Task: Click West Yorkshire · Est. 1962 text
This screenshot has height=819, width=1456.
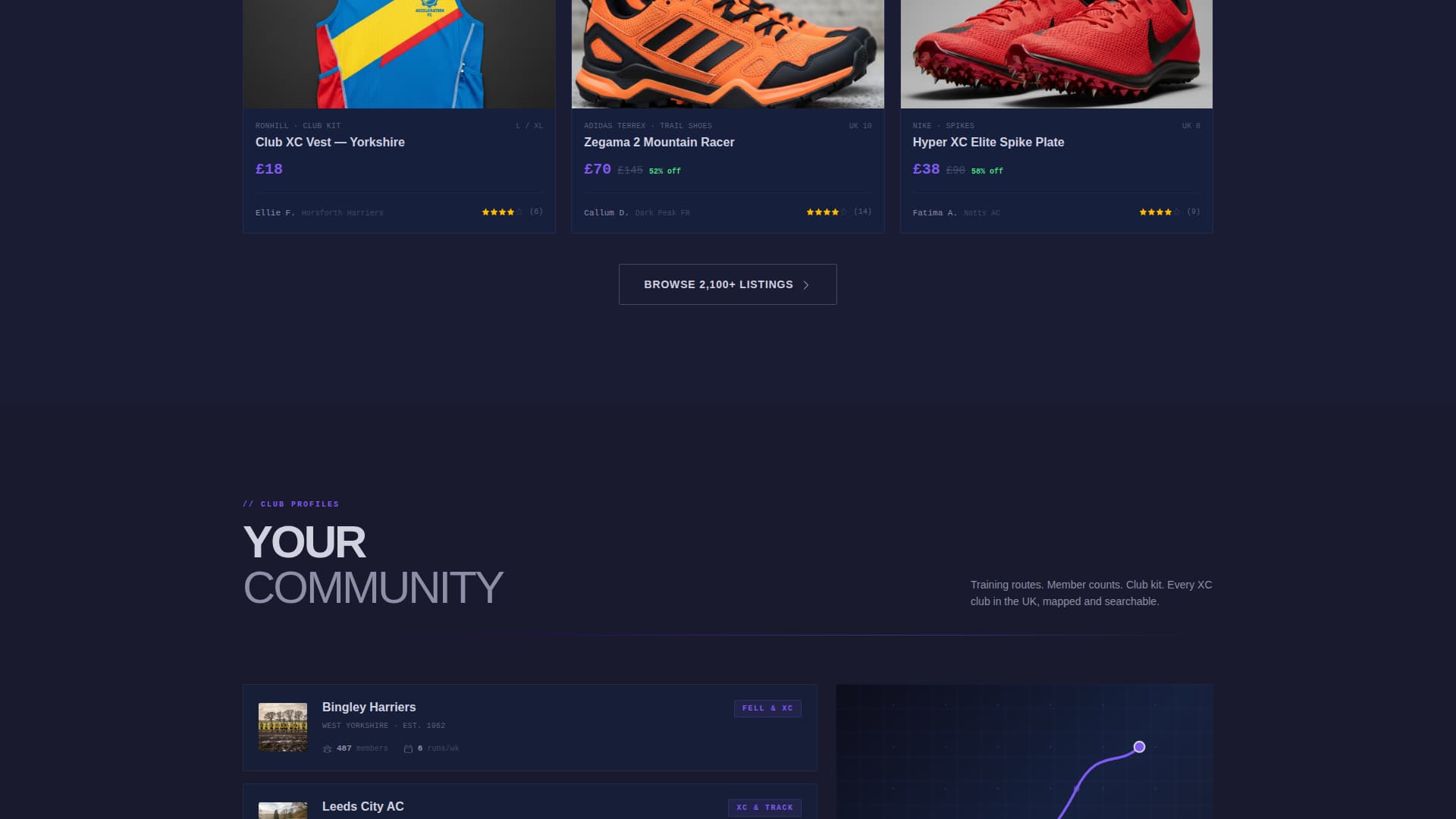Action: (384, 726)
